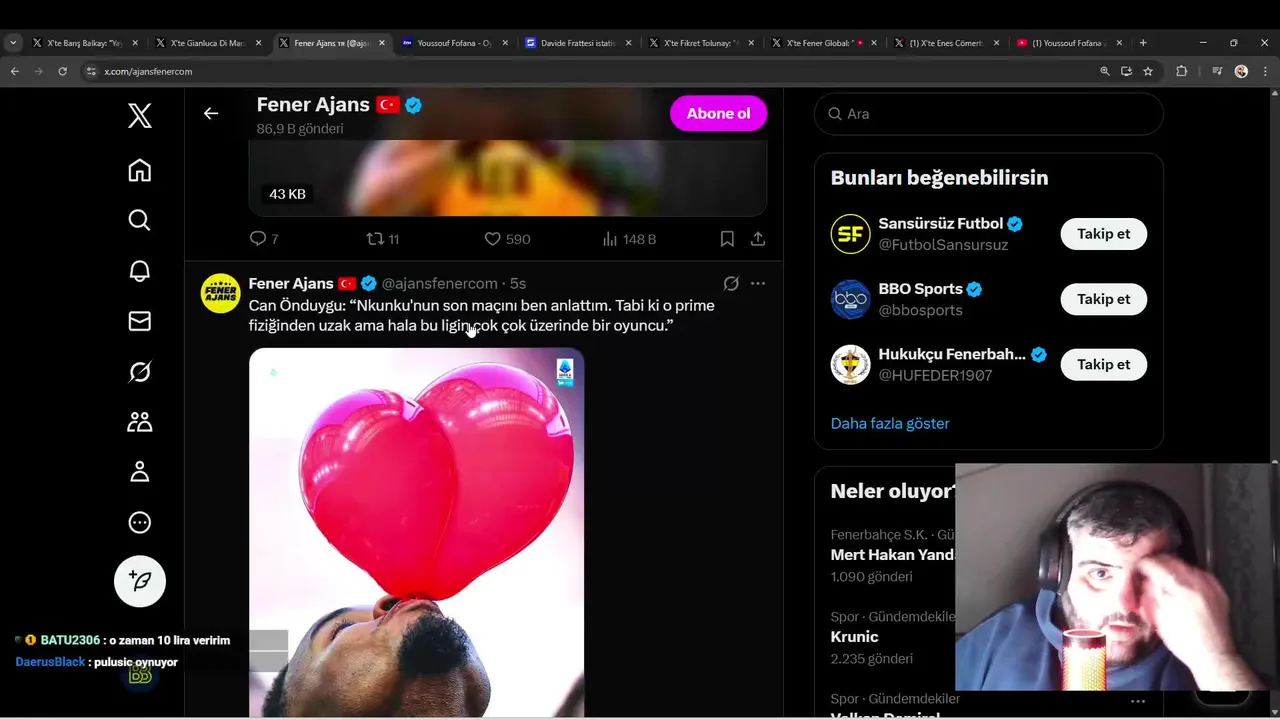Screen dimensions: 1280x720
Task: Open the Fener Ajans verified badge in header
Action: (413, 105)
